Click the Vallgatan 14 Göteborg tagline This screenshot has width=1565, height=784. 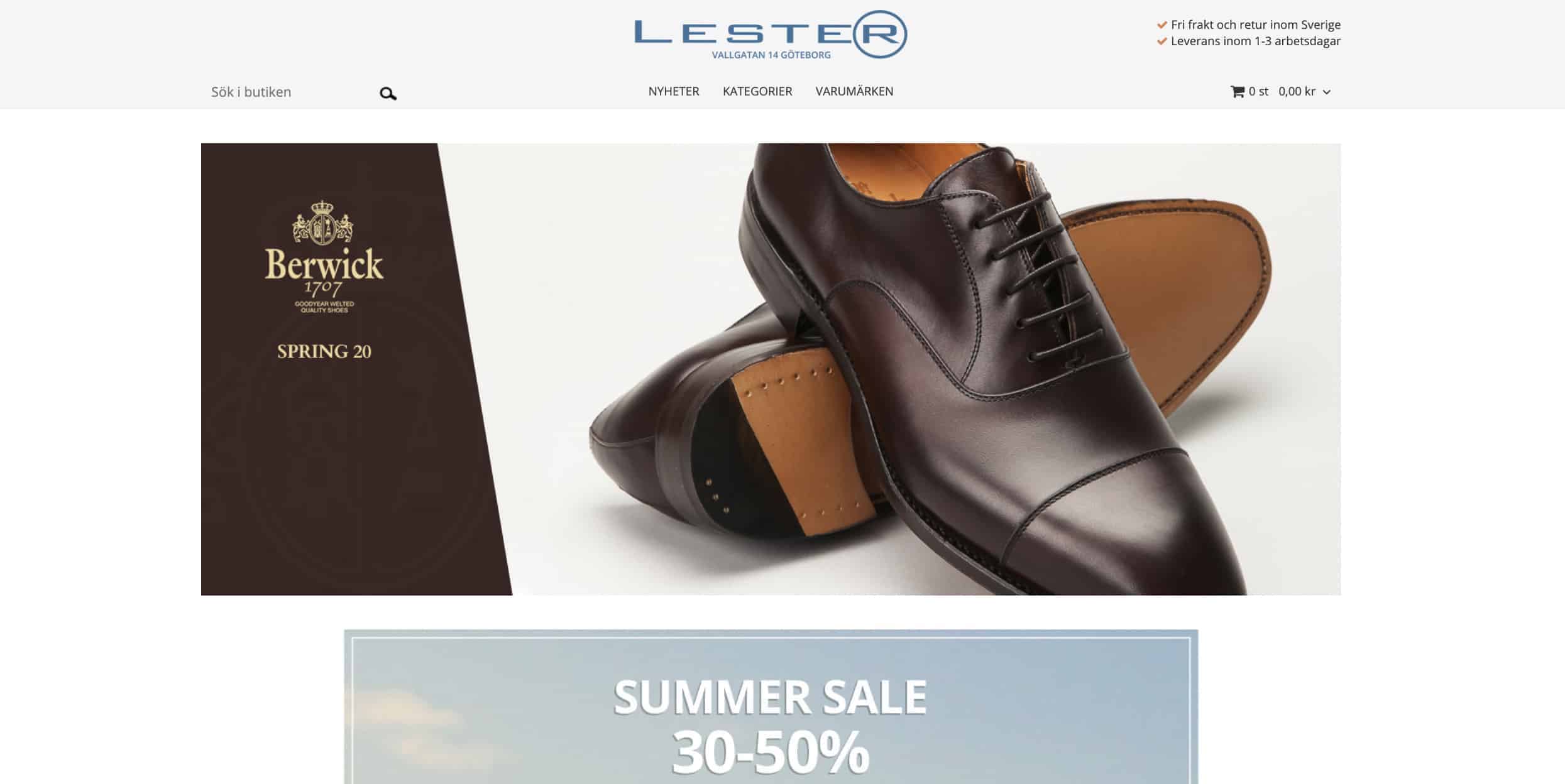coord(771,55)
